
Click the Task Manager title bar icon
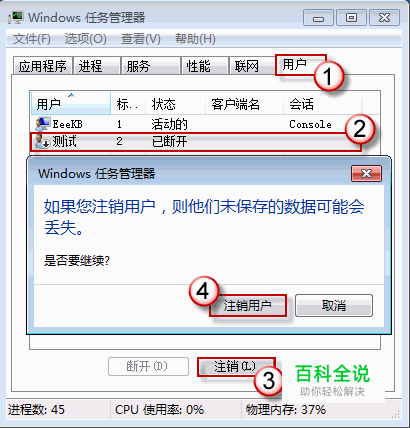(16, 17)
